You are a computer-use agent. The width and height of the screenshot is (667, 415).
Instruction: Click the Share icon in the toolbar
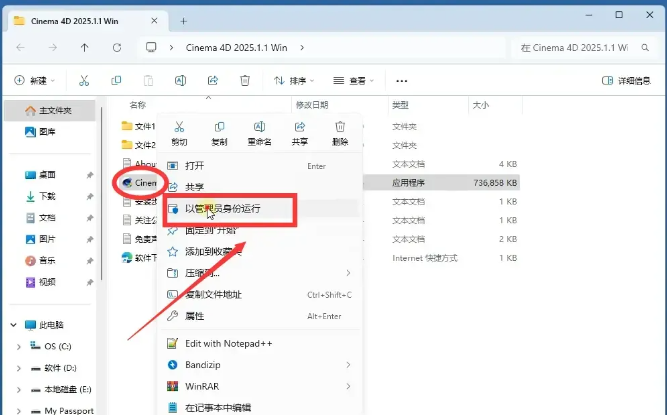tap(213, 80)
